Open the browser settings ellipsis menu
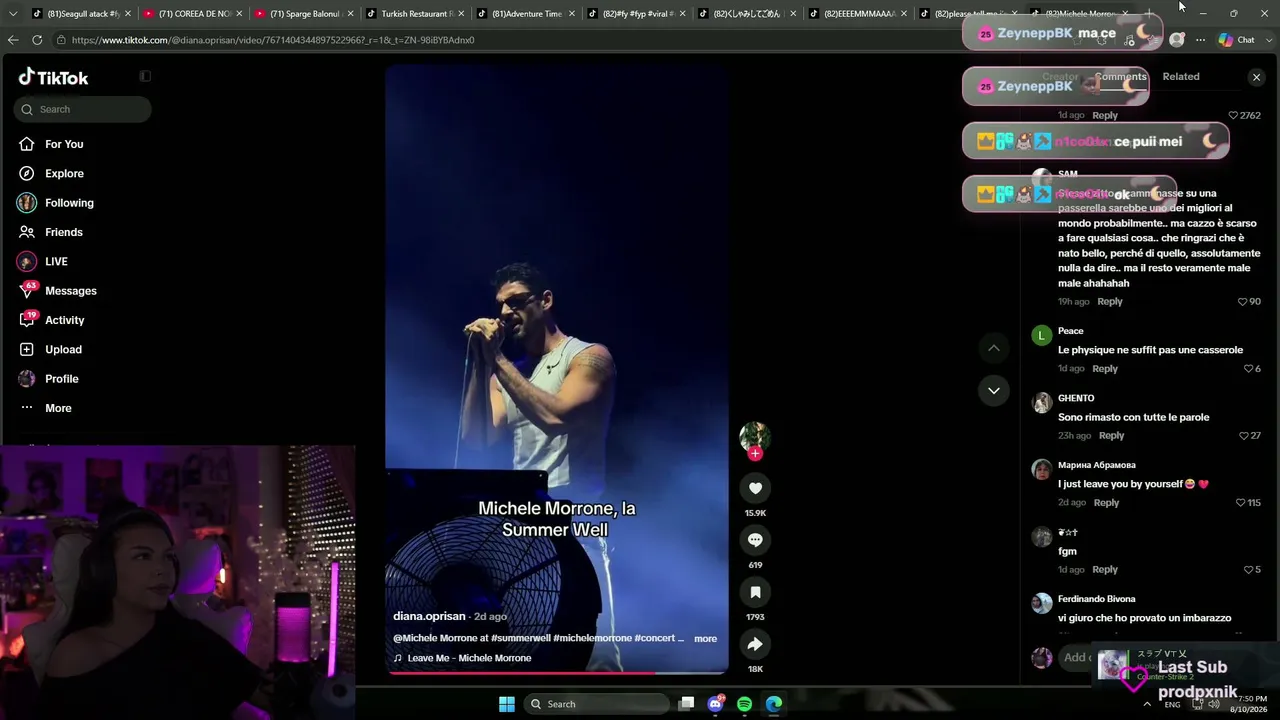Screen dimensions: 1280x720 1200,40
